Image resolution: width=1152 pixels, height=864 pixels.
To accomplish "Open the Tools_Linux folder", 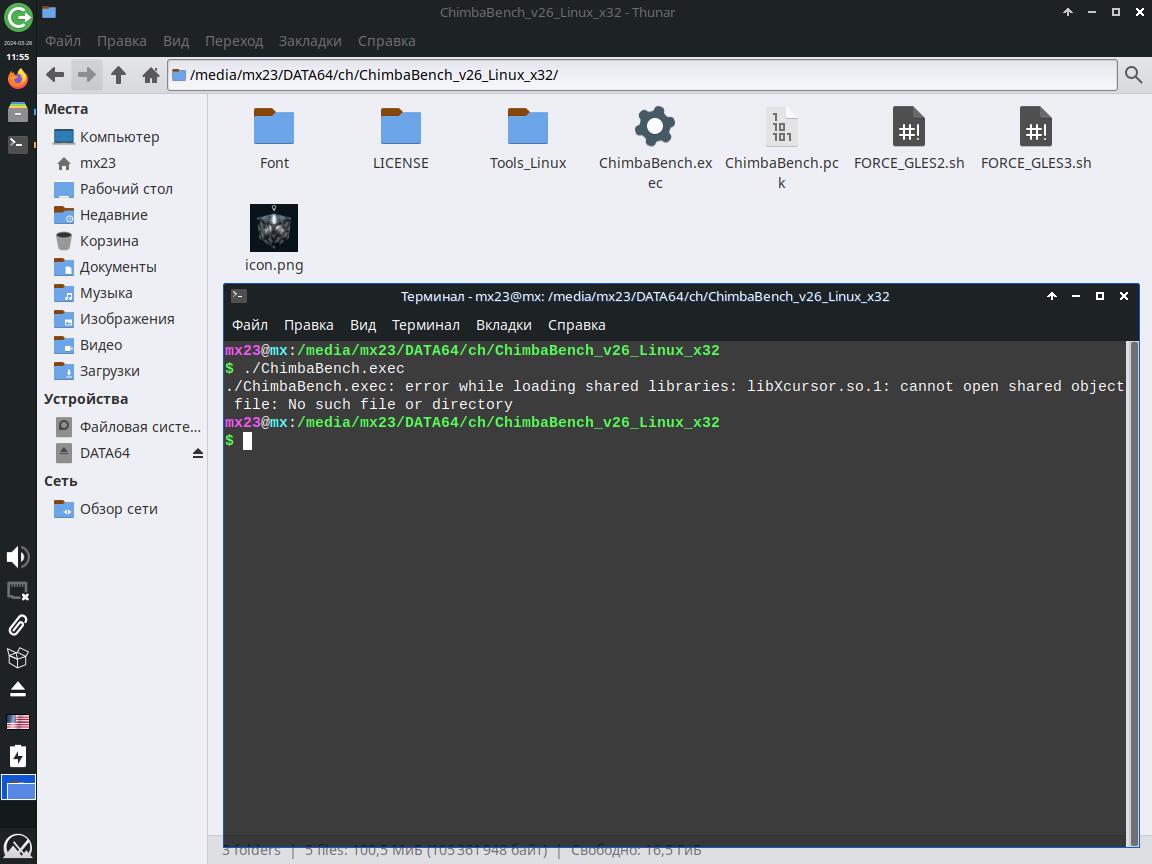I will (x=528, y=127).
